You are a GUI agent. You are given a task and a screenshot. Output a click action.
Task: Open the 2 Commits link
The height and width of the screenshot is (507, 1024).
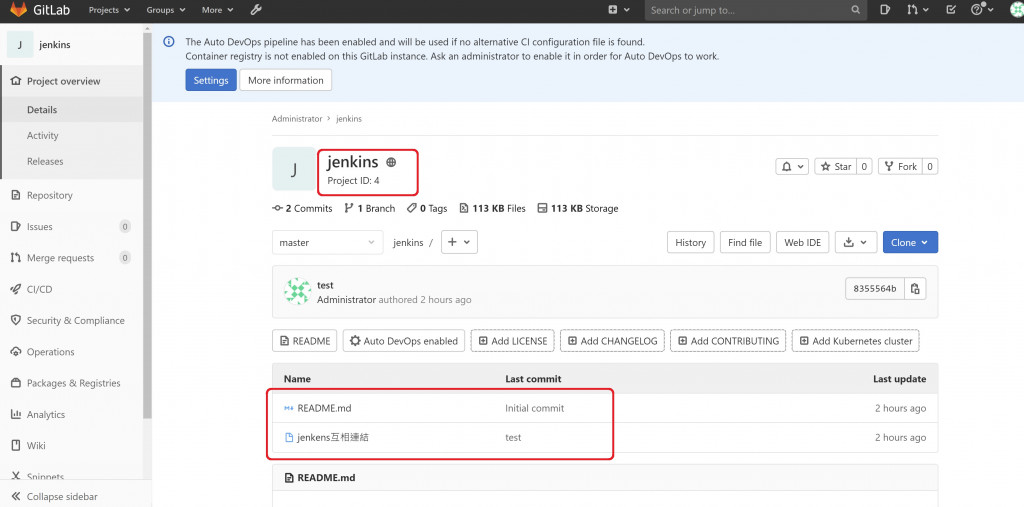pos(302,208)
